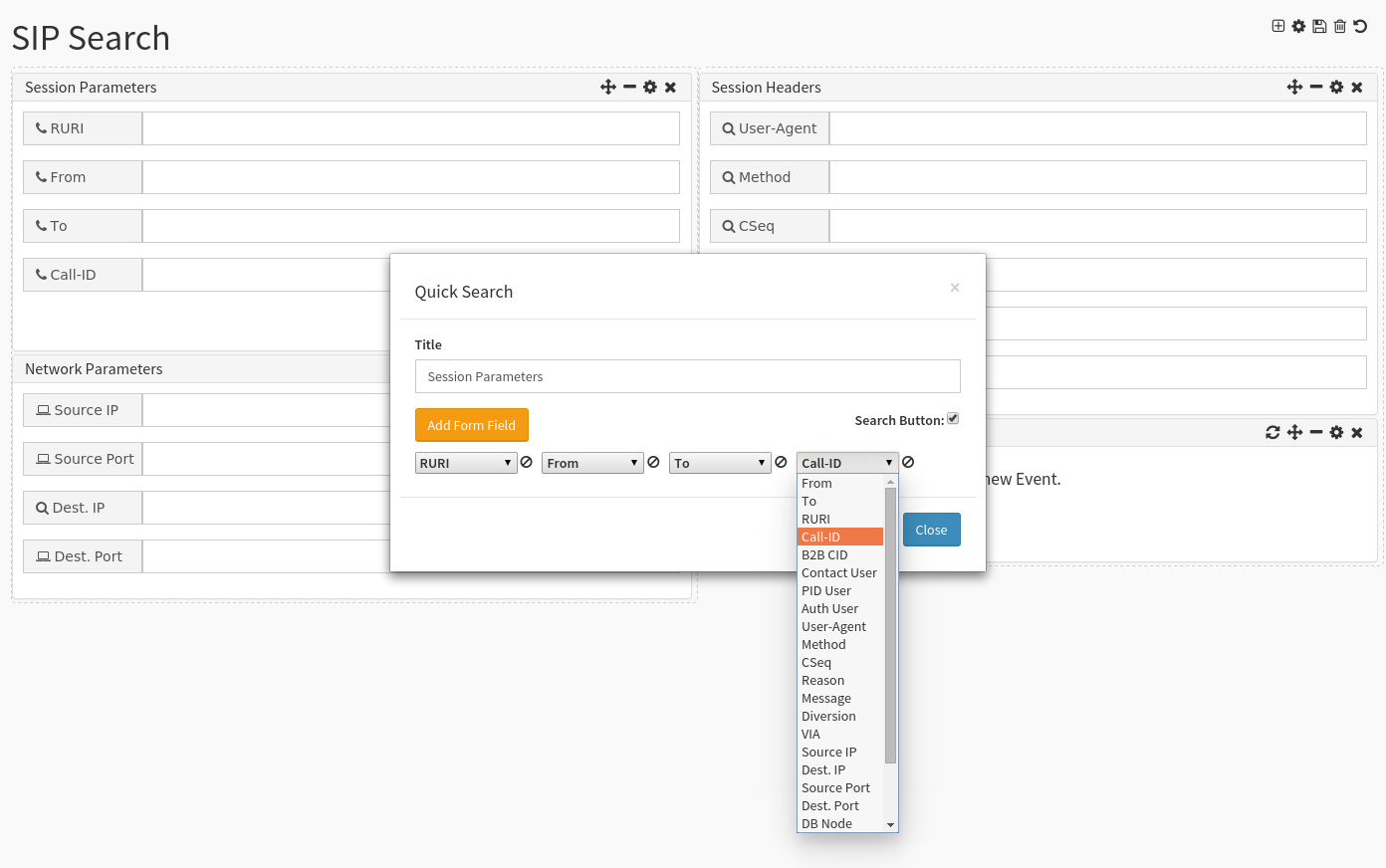Select Source Port in the dropdown list
The width and height of the screenshot is (1386, 868).
[840, 787]
